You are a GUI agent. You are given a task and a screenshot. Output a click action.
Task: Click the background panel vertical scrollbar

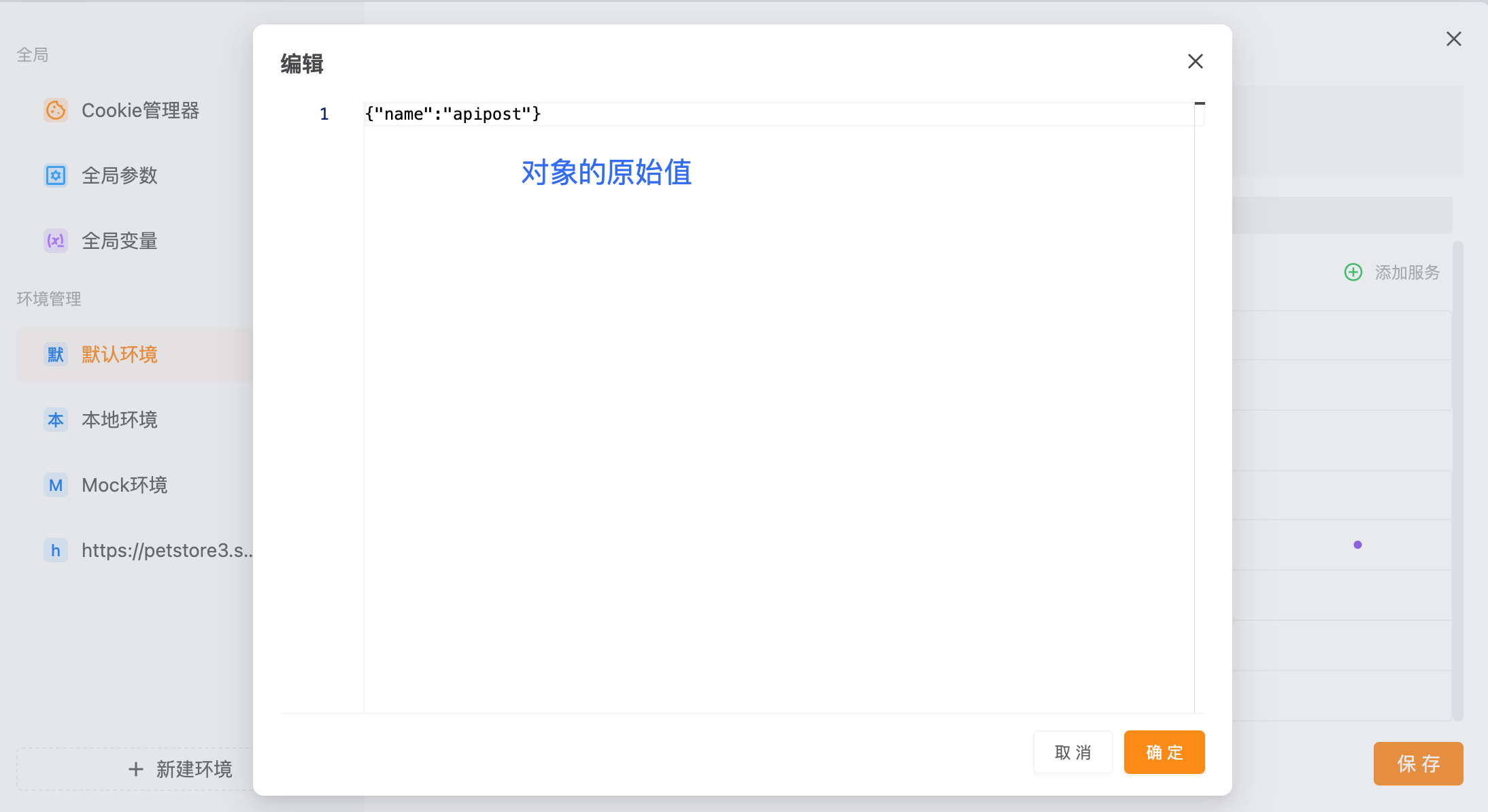(1457, 480)
